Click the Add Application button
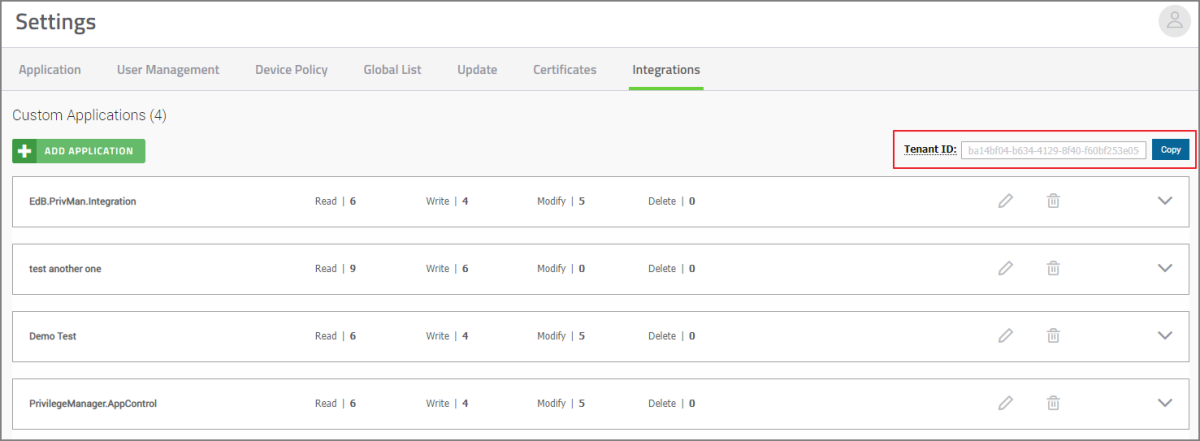The width and height of the screenshot is (1200, 441). click(79, 151)
